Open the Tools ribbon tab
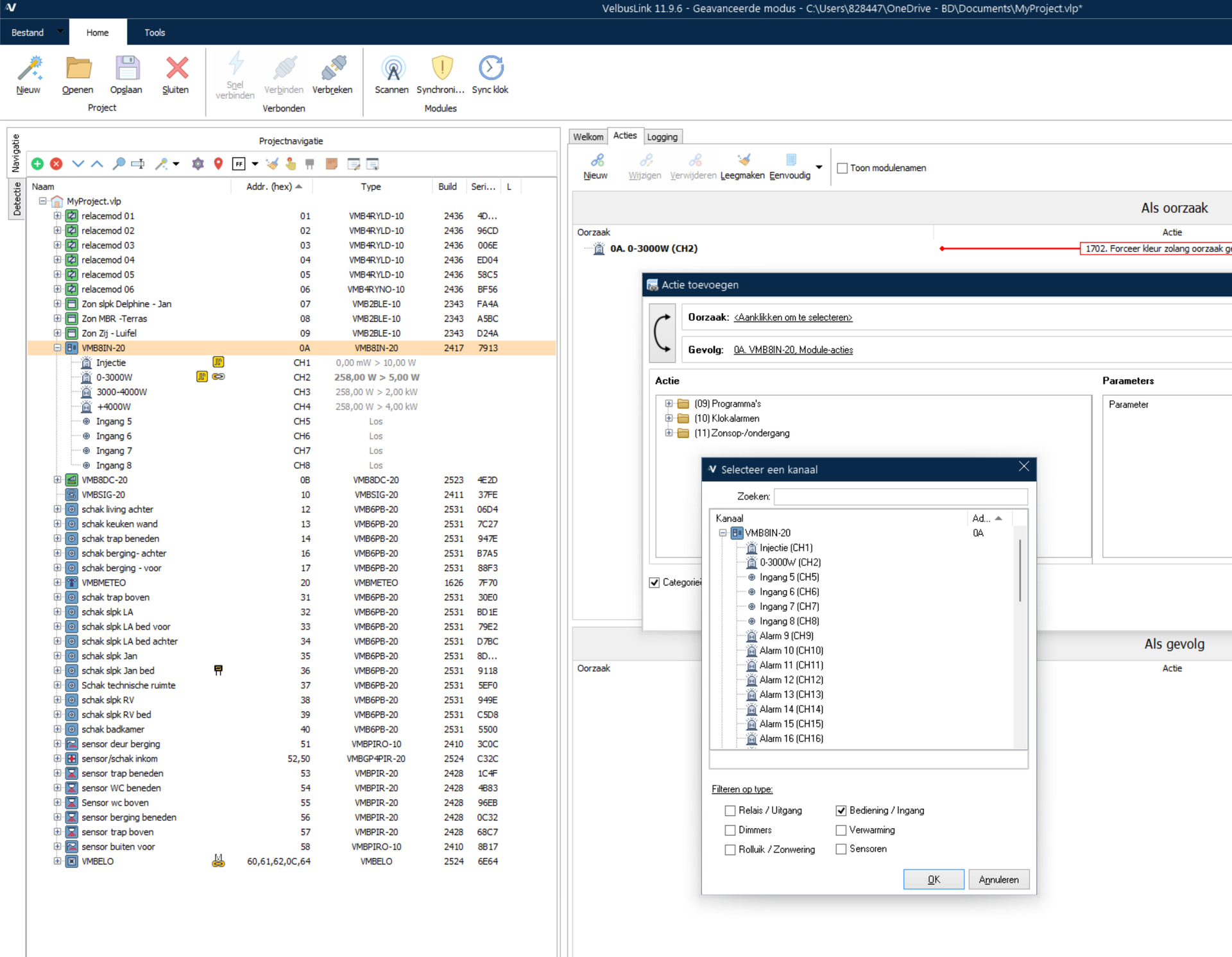Image resolution: width=1232 pixels, height=957 pixels. 154,33
